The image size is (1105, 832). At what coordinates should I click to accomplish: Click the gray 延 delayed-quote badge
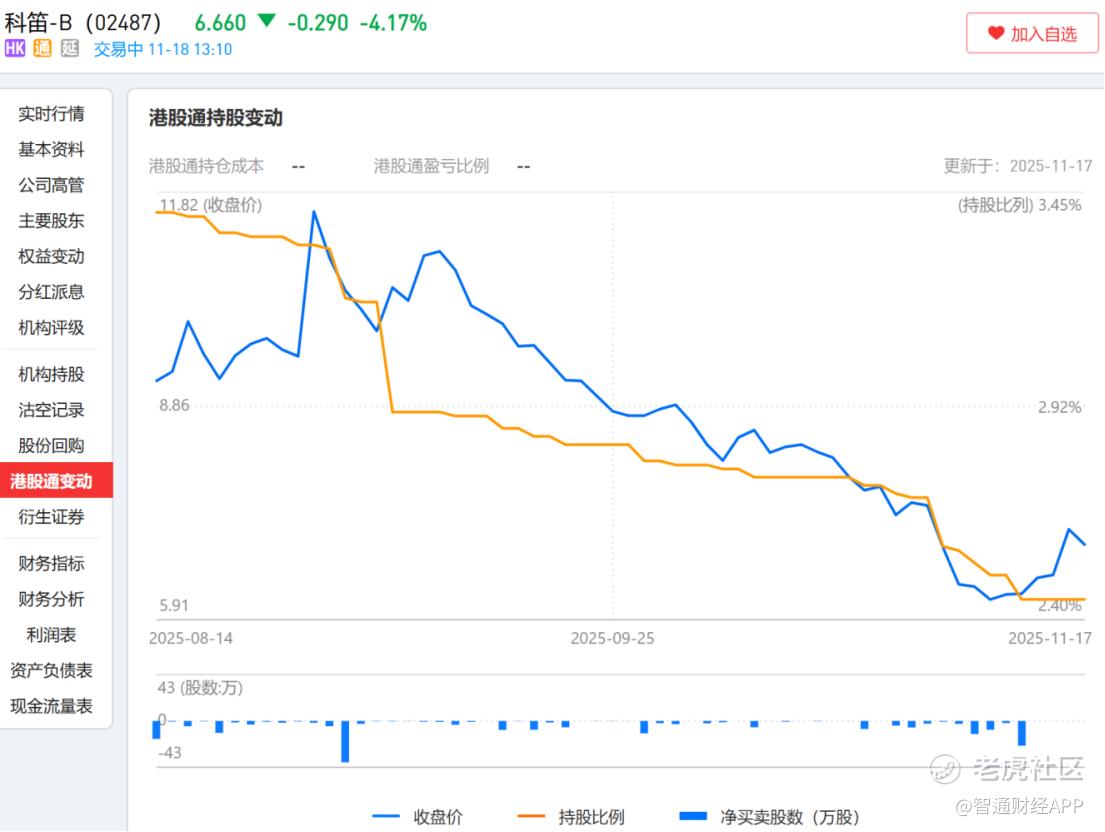69,48
